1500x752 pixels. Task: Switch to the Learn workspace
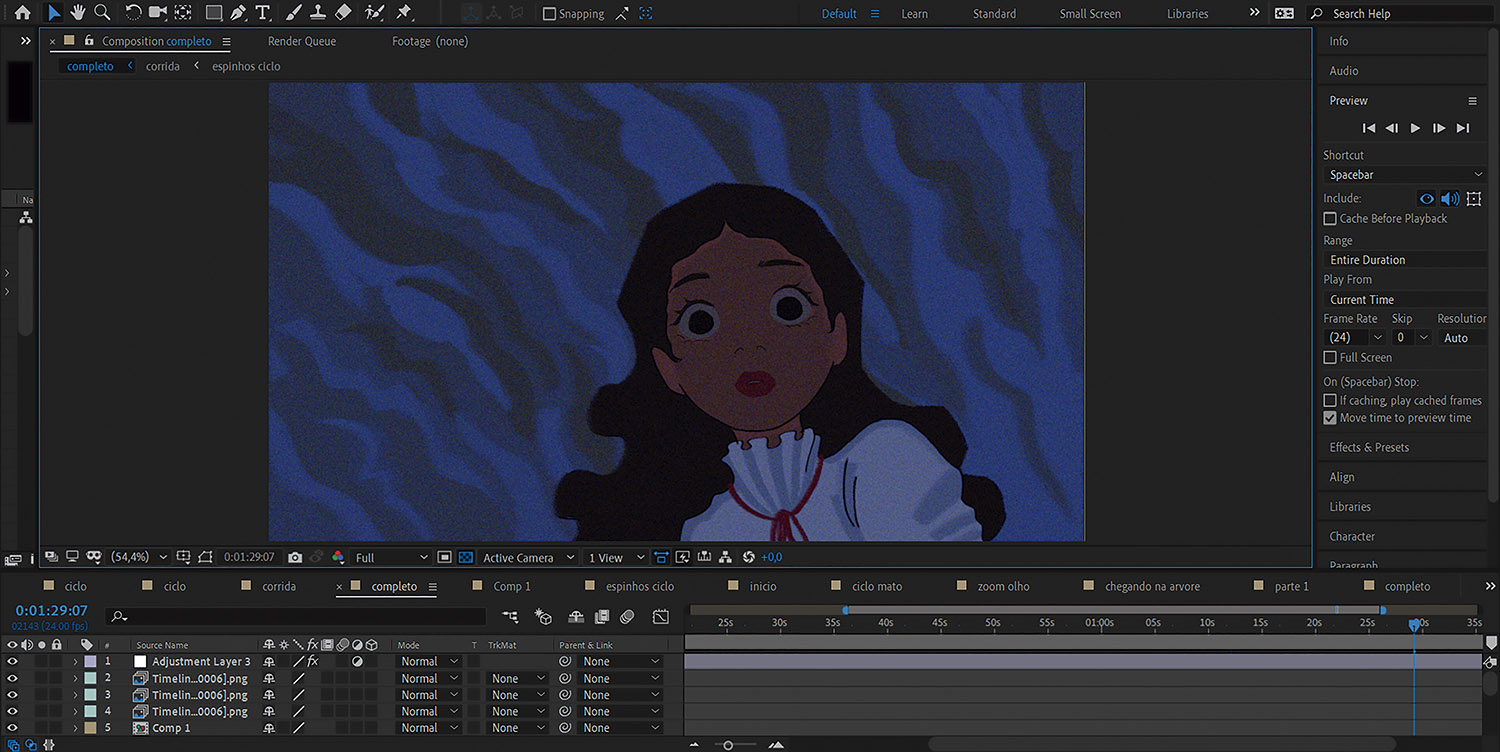(x=914, y=14)
